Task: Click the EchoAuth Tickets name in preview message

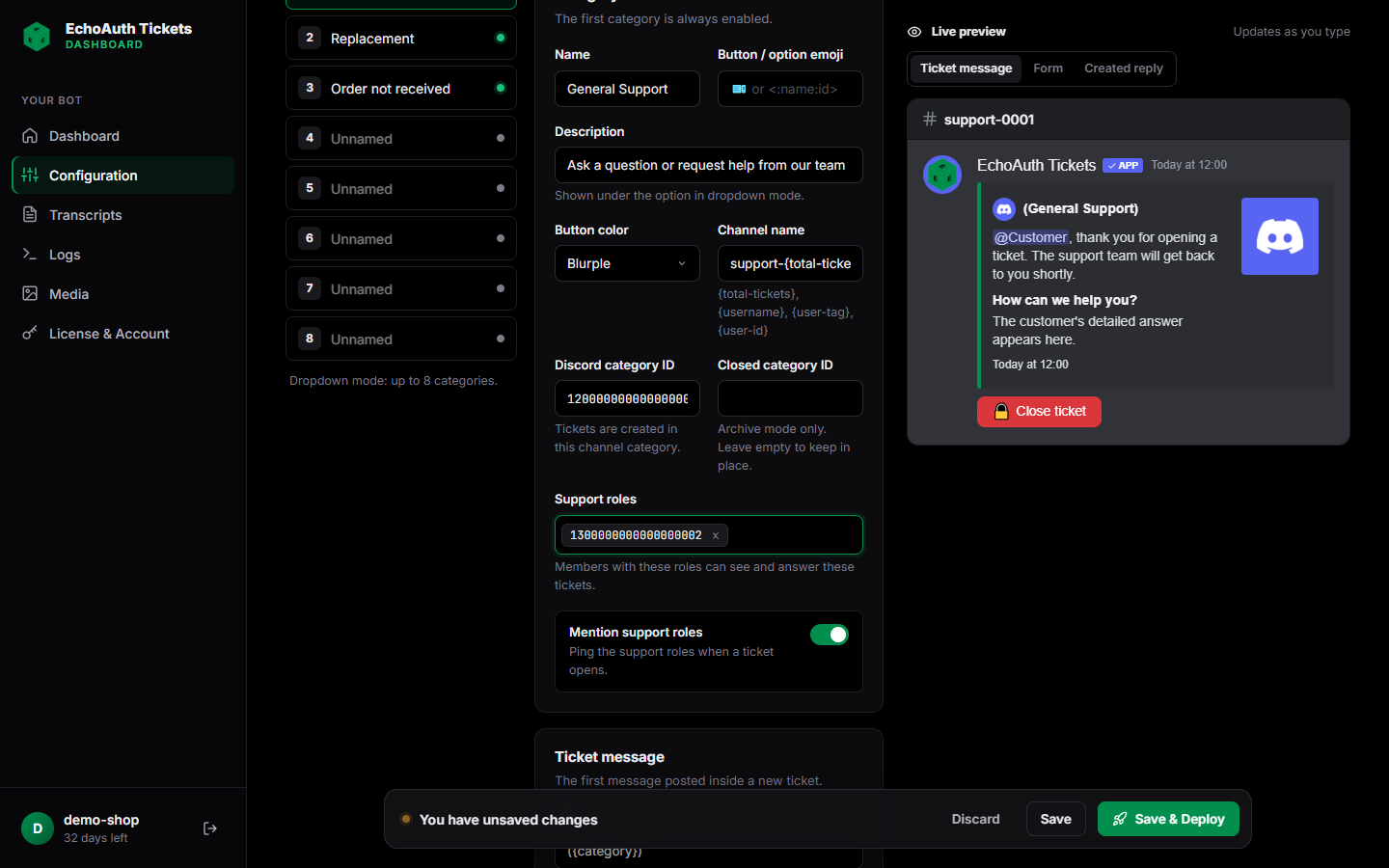Action: (x=1036, y=165)
